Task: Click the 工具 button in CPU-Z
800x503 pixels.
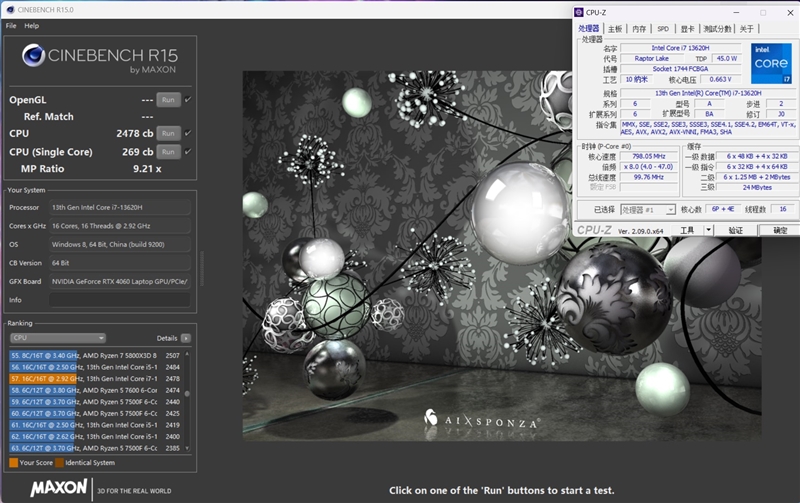Action: click(x=687, y=230)
